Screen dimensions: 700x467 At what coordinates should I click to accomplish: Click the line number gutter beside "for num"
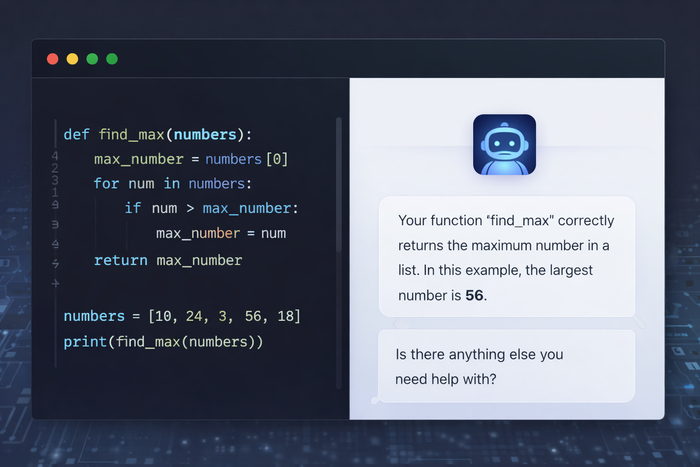[x=54, y=184]
